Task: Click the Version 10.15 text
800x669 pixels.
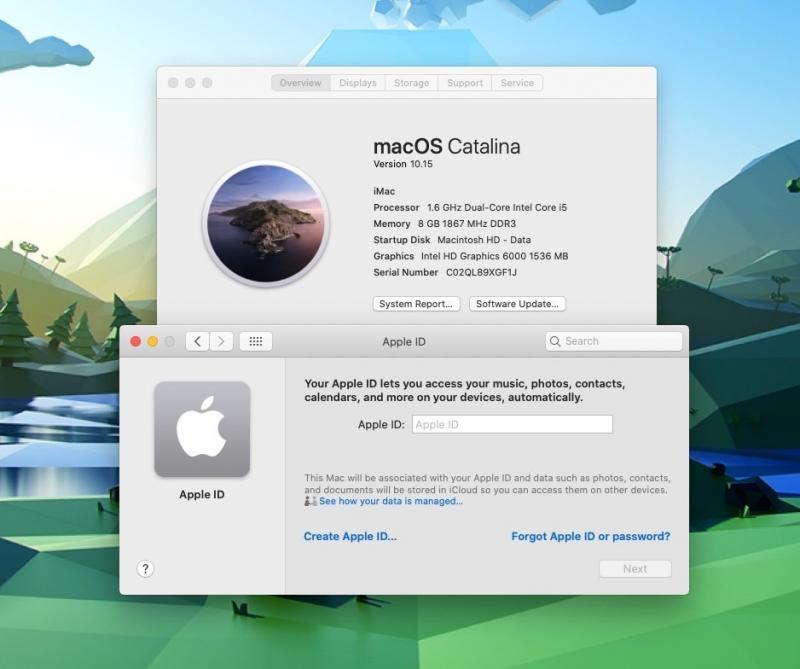Action: click(403, 164)
